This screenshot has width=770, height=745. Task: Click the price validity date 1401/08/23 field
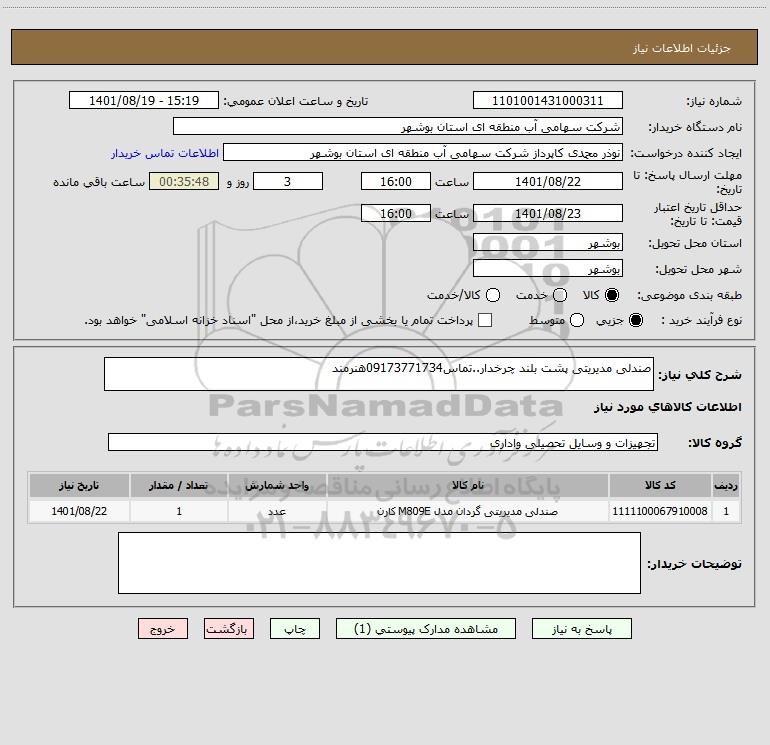point(548,213)
